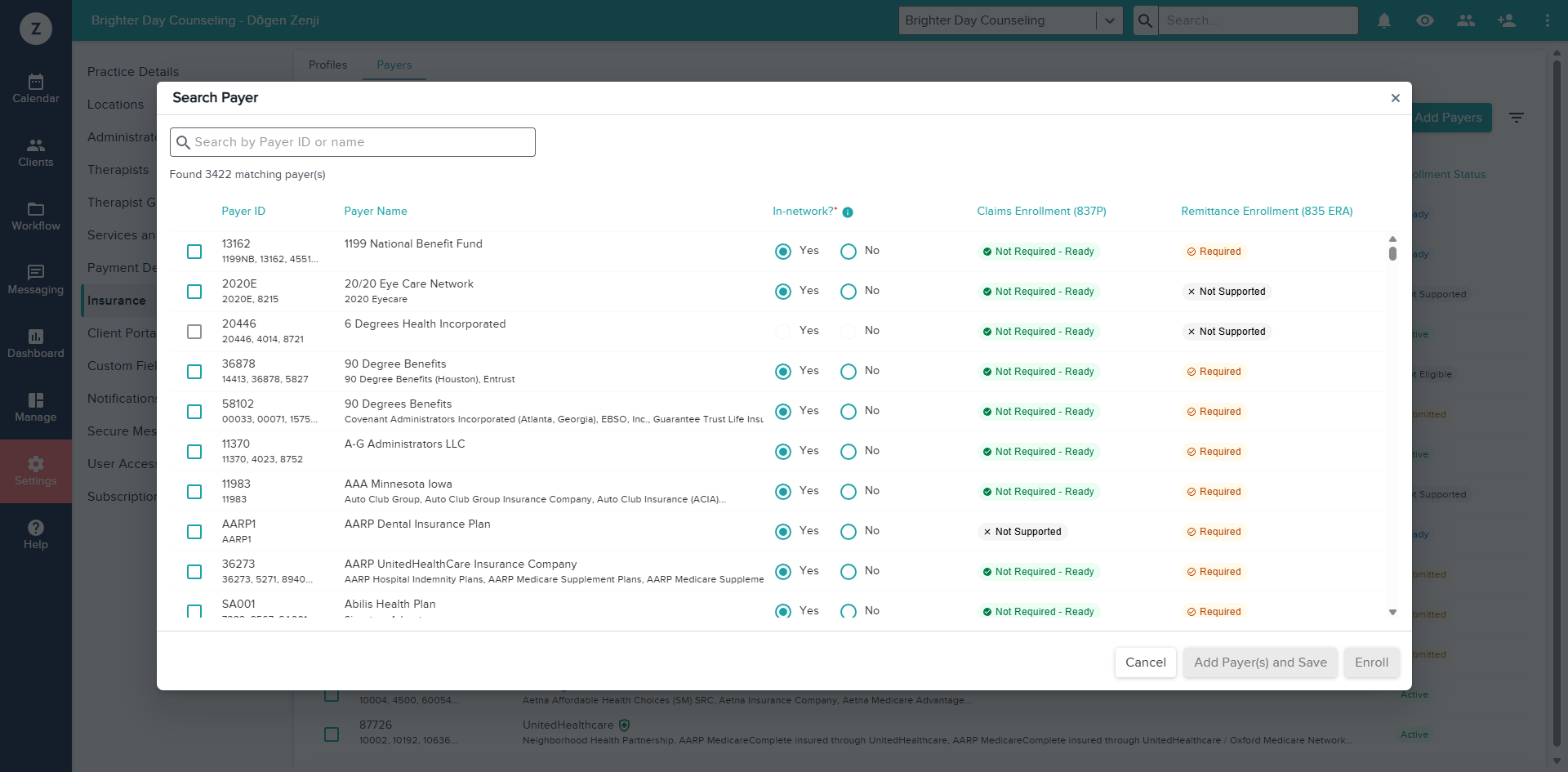Check the 20/20 Eye Care Network checkbox
Screen dimensions: 1568x772
tap(194, 292)
